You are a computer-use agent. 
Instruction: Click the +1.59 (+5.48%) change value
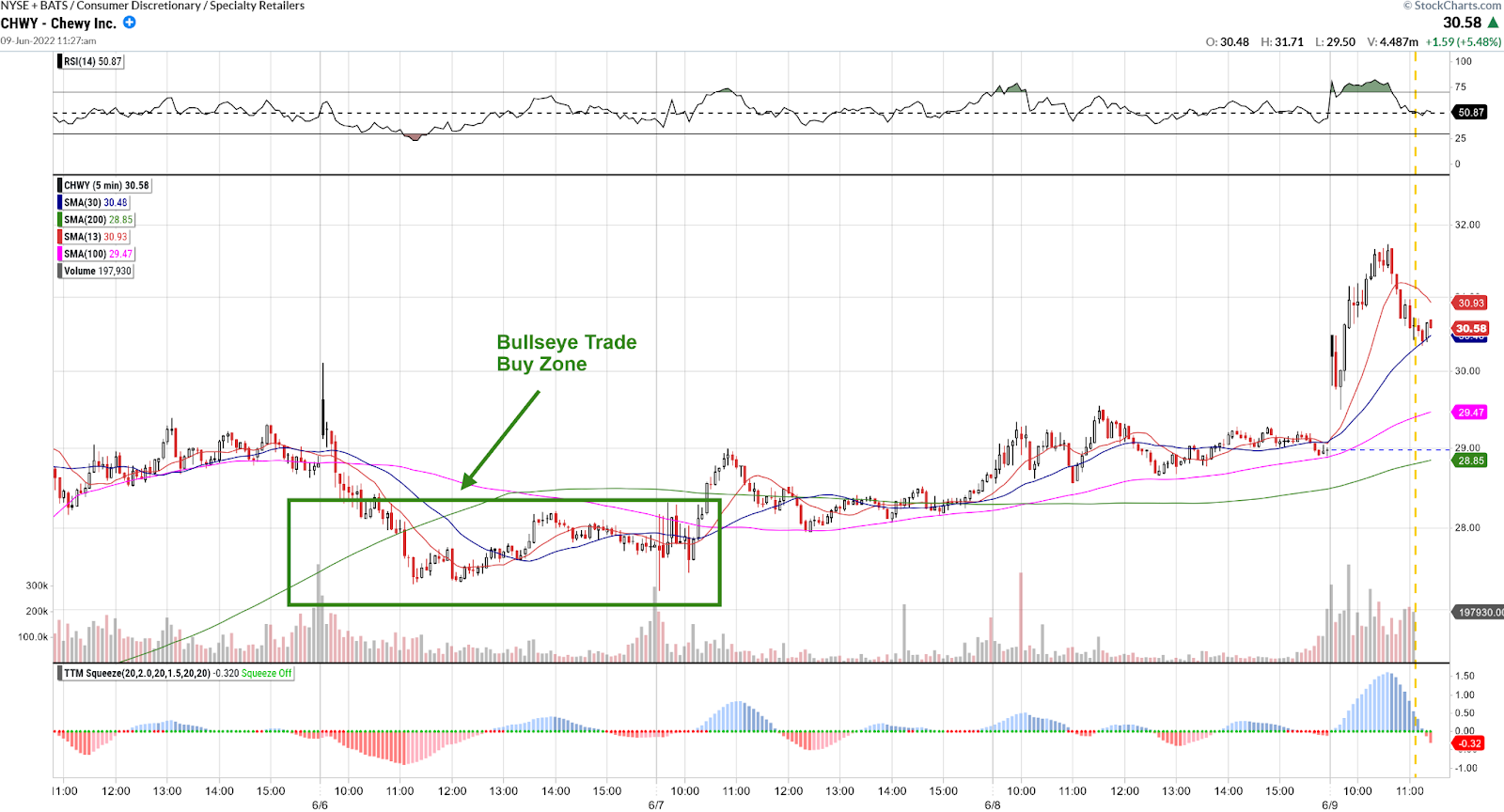pyautogui.click(x=1464, y=42)
